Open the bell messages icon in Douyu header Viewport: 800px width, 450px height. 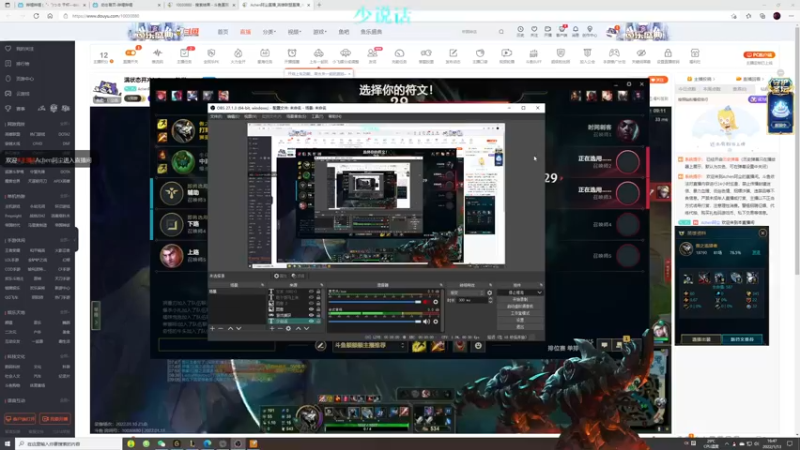coord(576,30)
